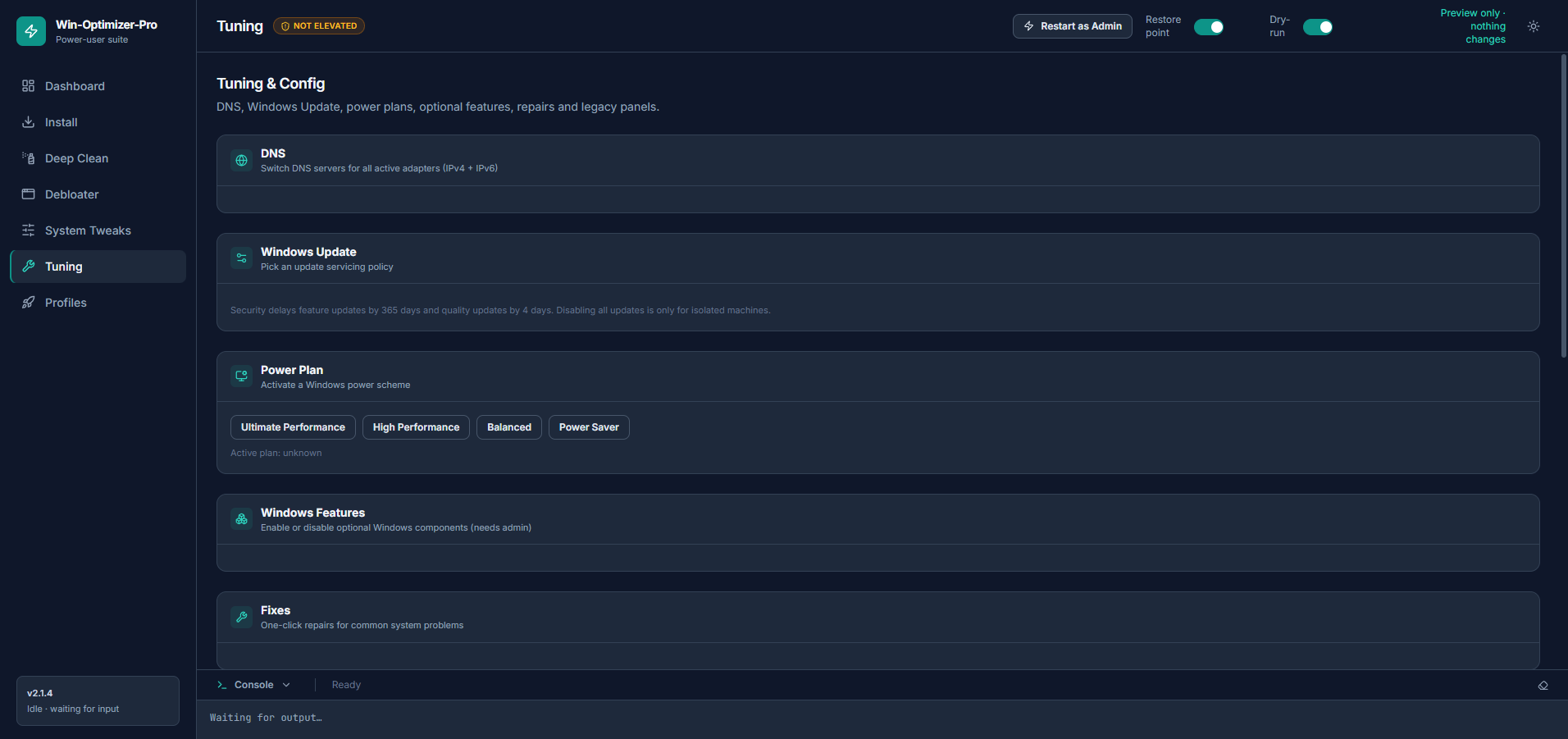The height and width of the screenshot is (739, 1568).
Task: Click the "Switch DNS servers for all active adapters" text
Action: [x=379, y=168]
